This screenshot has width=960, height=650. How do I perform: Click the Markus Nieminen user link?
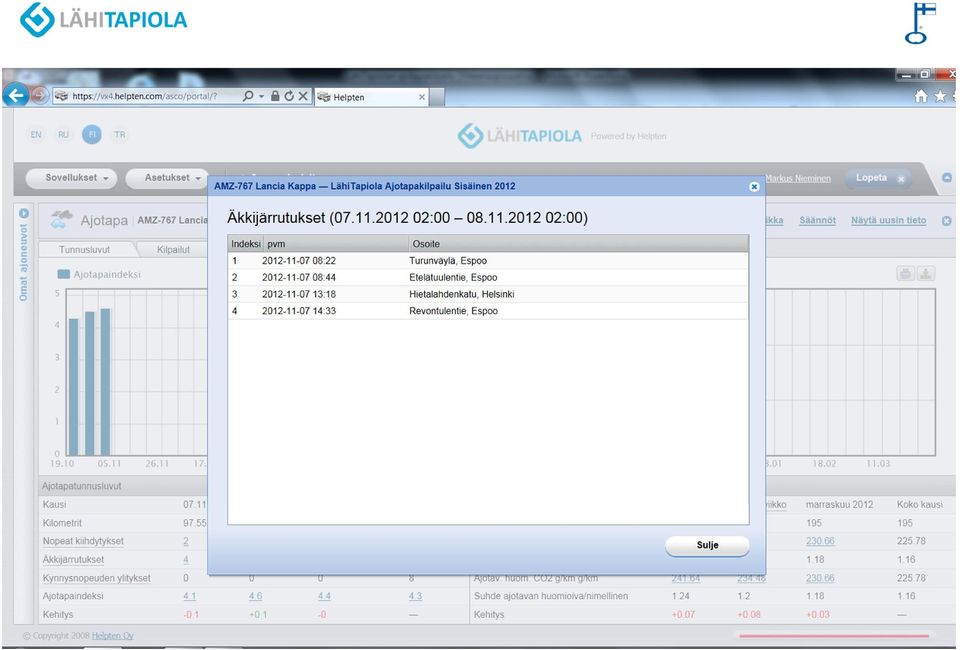coord(798,179)
